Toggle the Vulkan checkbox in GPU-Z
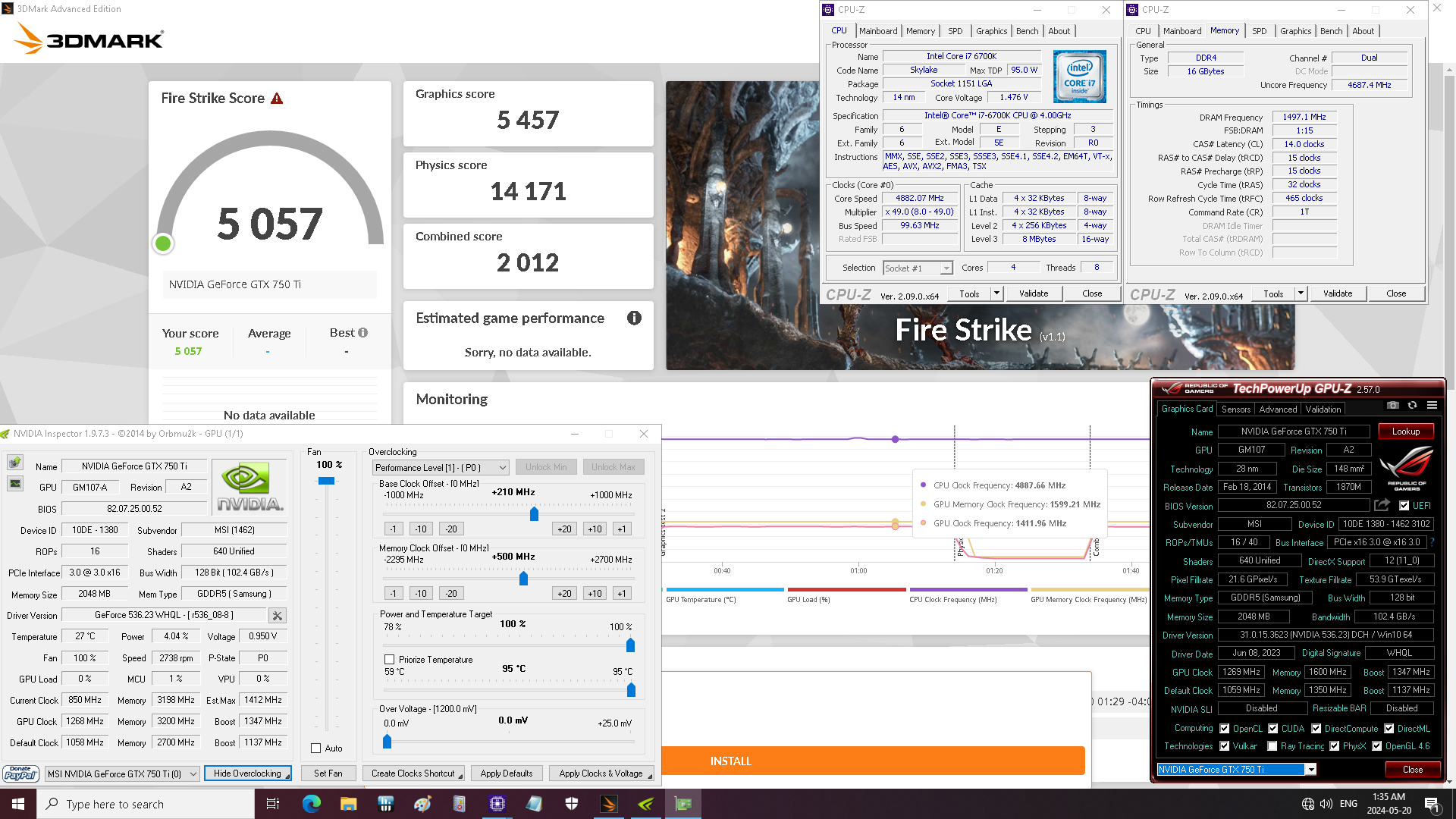This screenshot has width=1456, height=819. point(1224,746)
